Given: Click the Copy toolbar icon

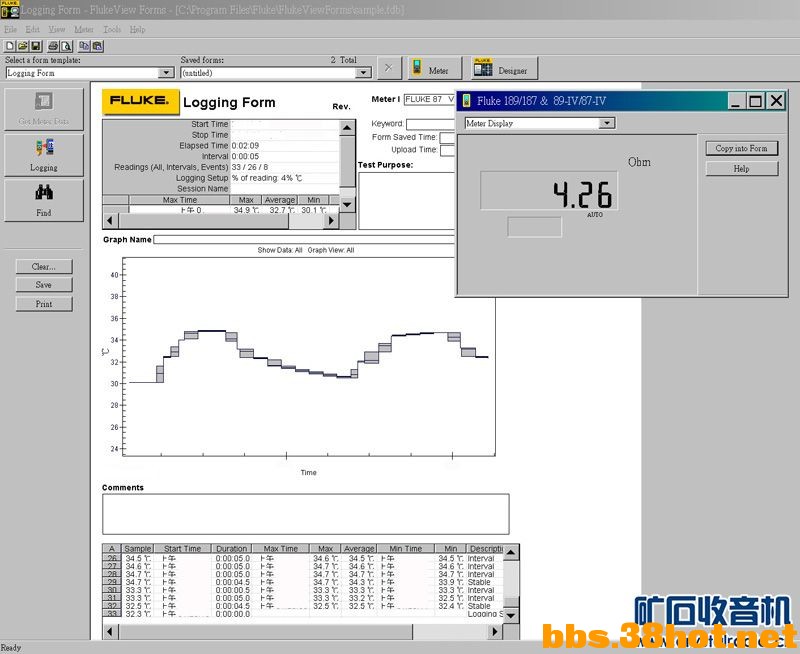Looking at the screenshot, I should point(84,46).
